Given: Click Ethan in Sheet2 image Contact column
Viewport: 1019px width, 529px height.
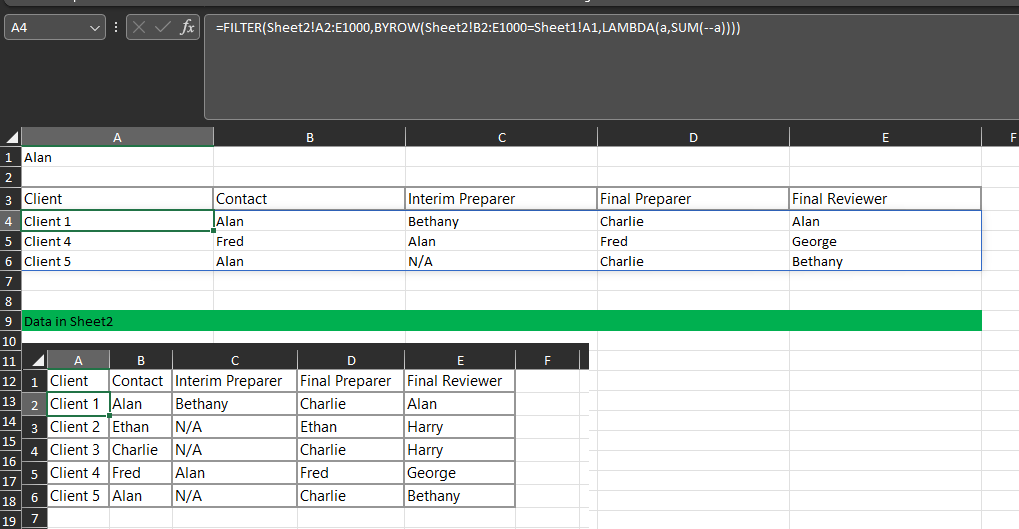Looking at the screenshot, I should click(140, 427).
